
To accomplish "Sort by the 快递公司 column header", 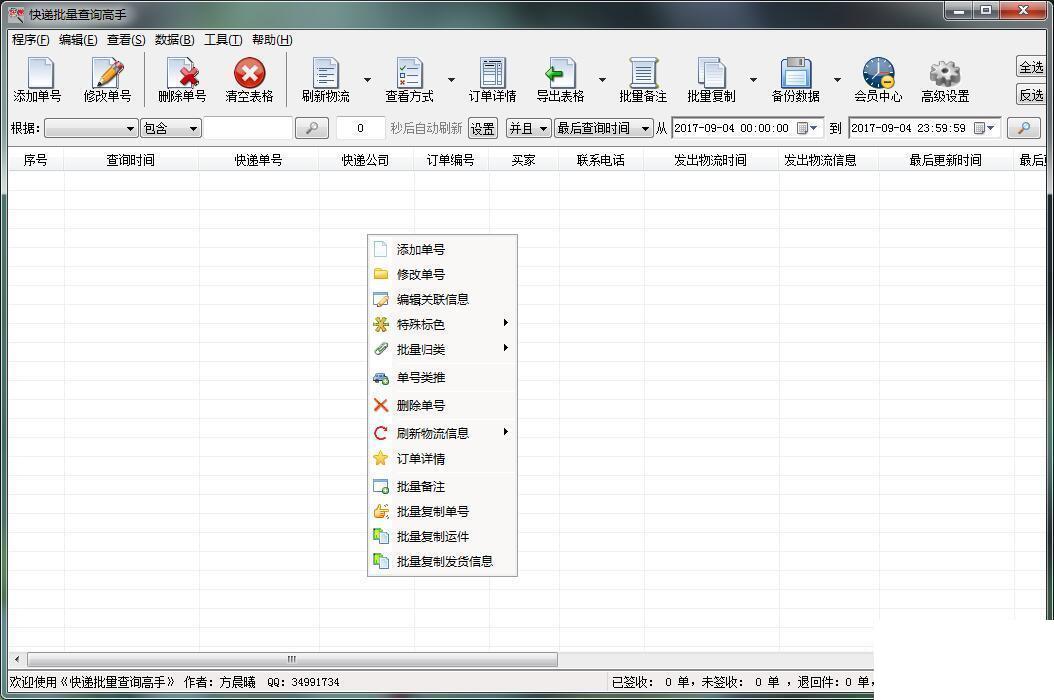I will tap(366, 160).
